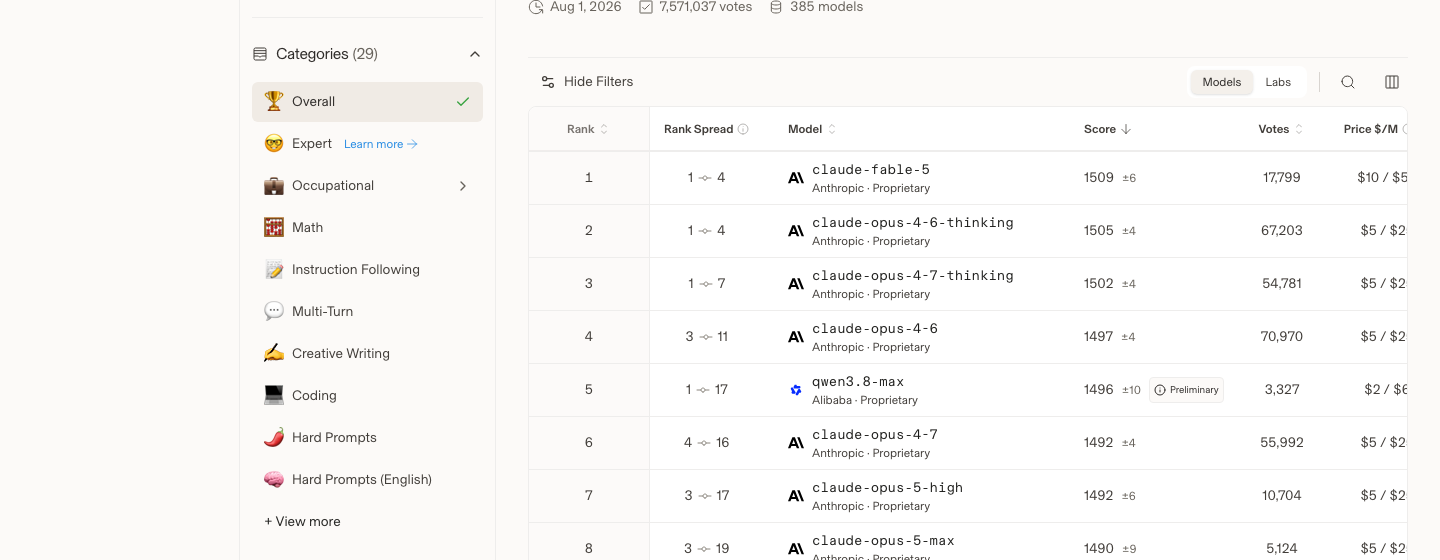Open the Expert Learn more link
The image size is (1440, 560).
(x=381, y=144)
